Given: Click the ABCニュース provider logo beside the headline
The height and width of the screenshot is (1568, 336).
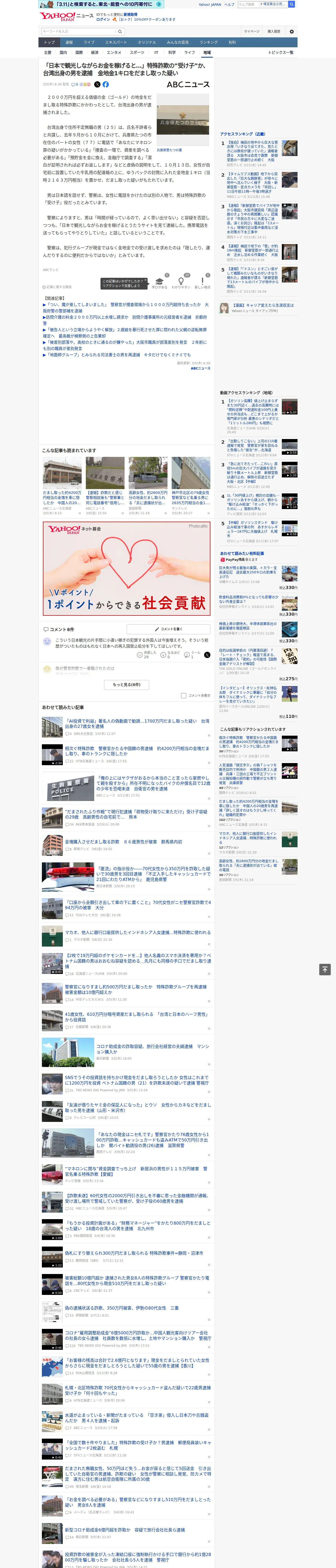Looking at the screenshot, I should coord(188,85).
